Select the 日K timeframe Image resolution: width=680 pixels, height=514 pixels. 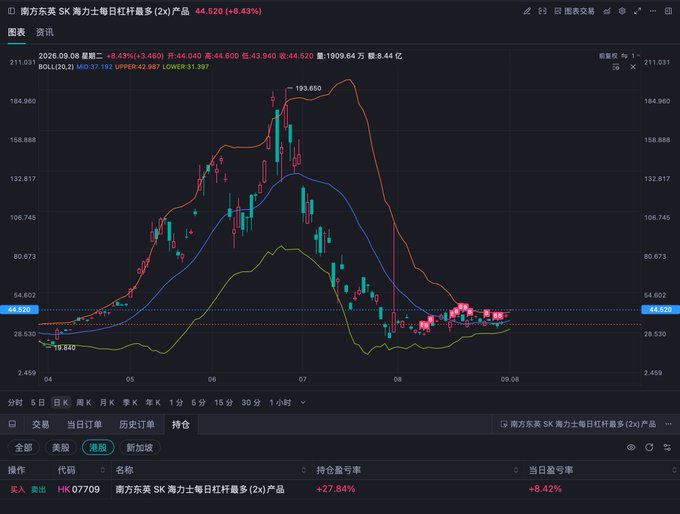click(61, 403)
